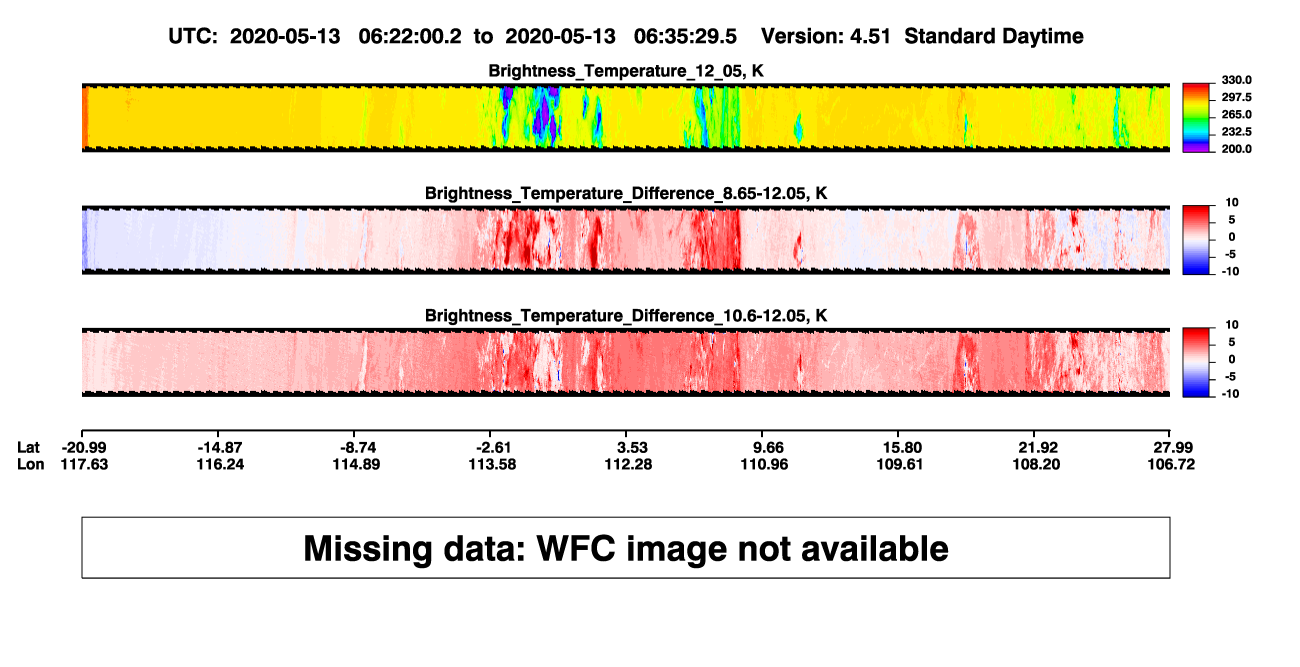Click the Missing data WFC image message box

tap(626, 547)
